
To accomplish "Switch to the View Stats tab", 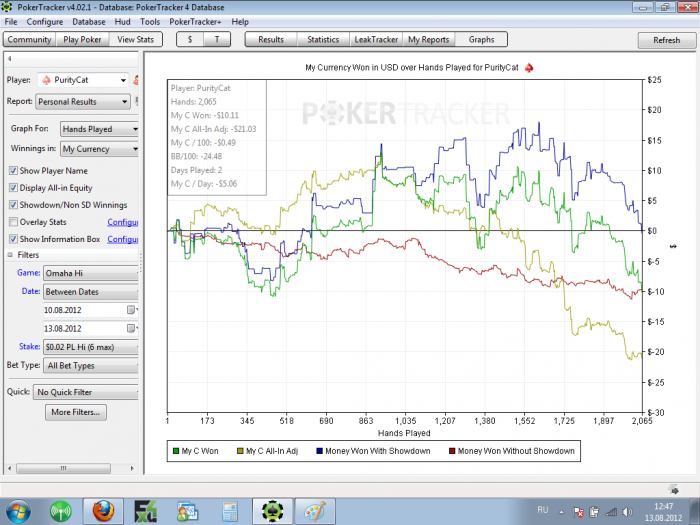I will pyautogui.click(x=135, y=39).
